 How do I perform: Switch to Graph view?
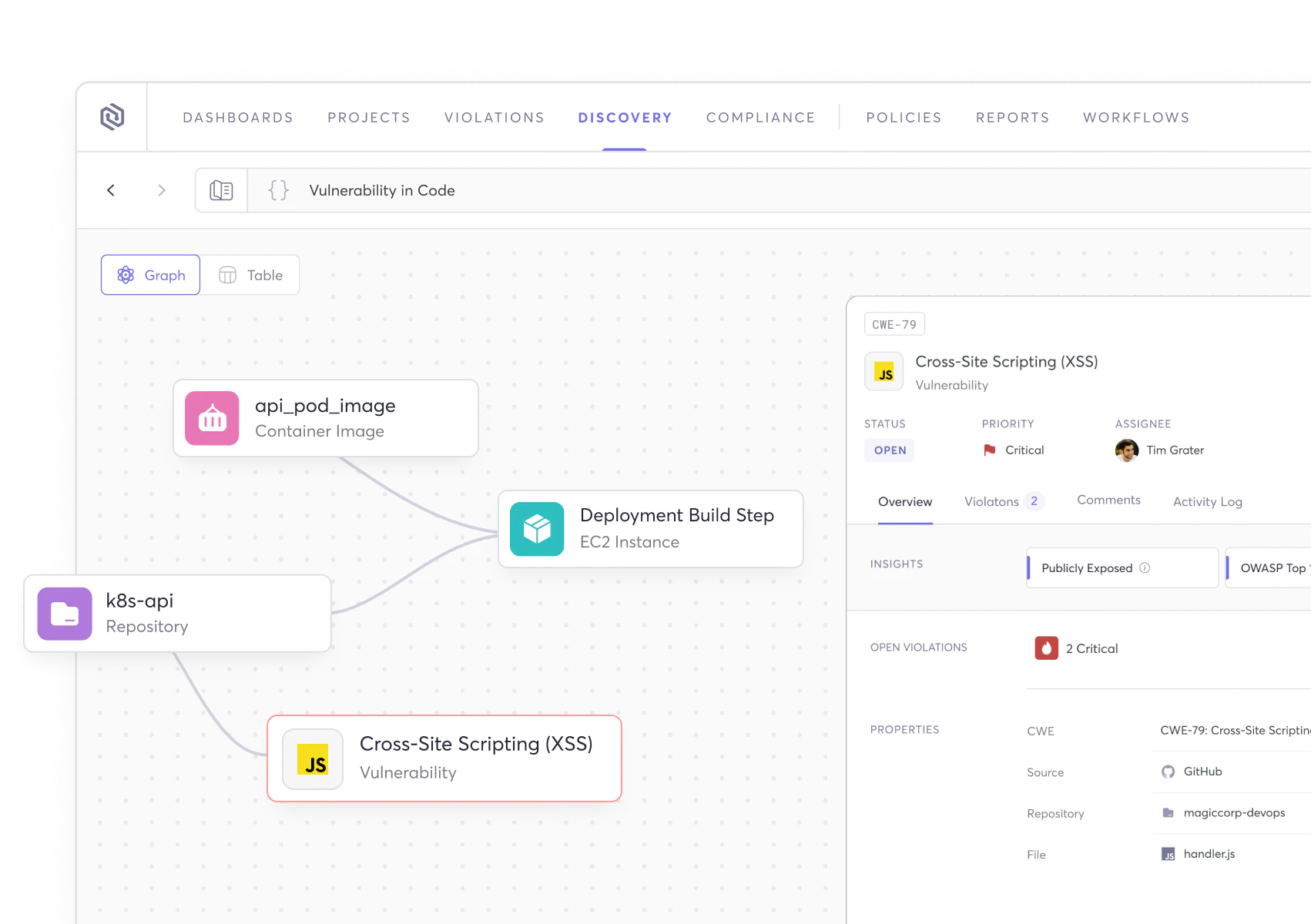pos(151,275)
